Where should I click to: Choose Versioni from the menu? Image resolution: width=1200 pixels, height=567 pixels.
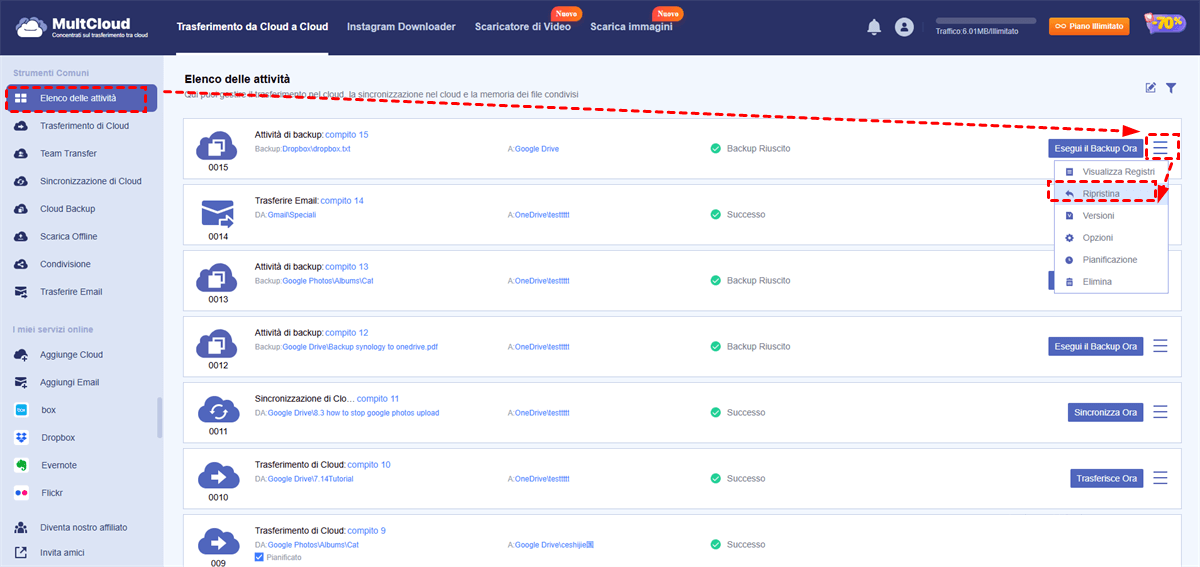coord(1111,216)
